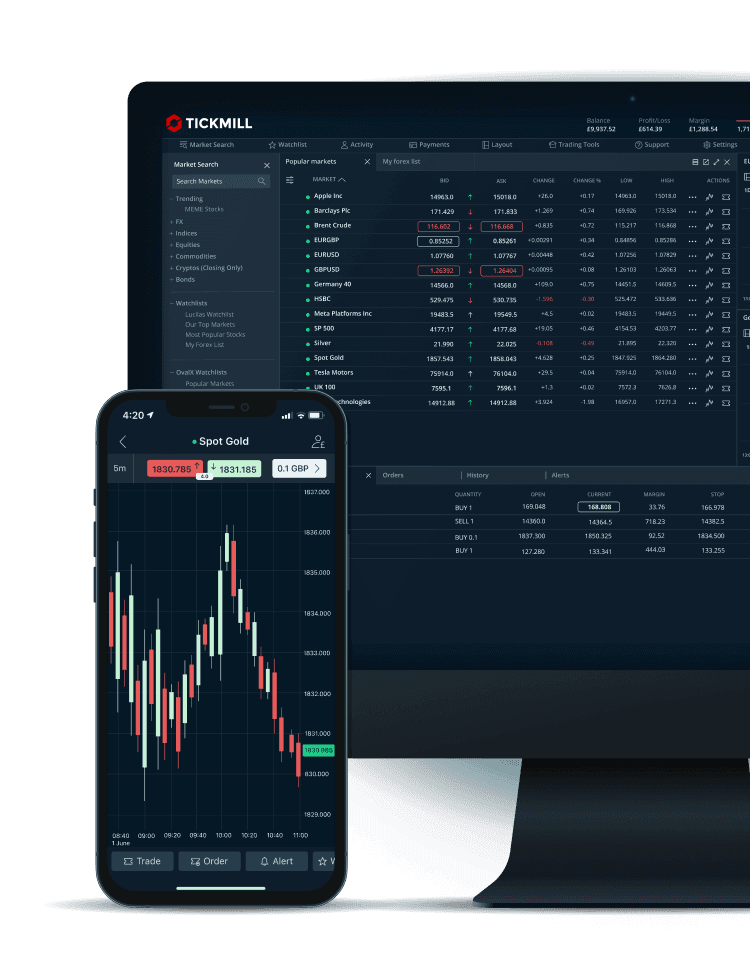Open the Watchlist menu item

(x=288, y=144)
